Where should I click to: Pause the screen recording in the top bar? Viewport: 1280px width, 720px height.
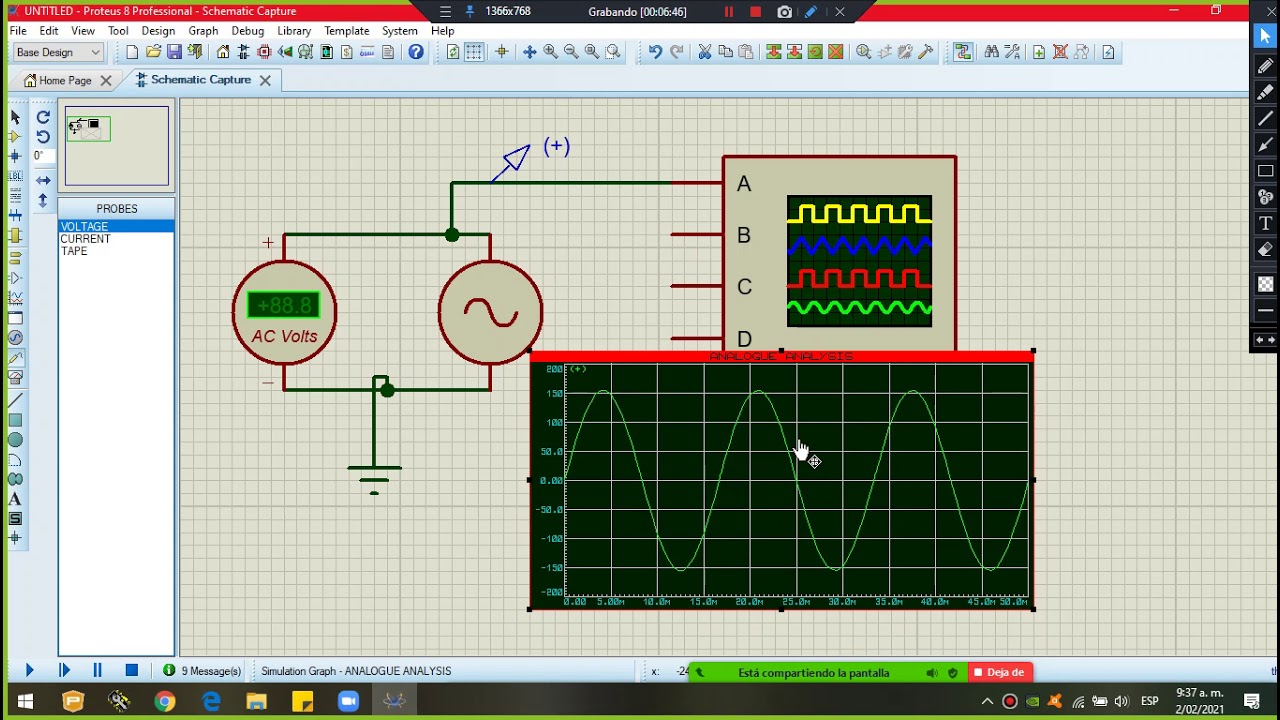(728, 12)
